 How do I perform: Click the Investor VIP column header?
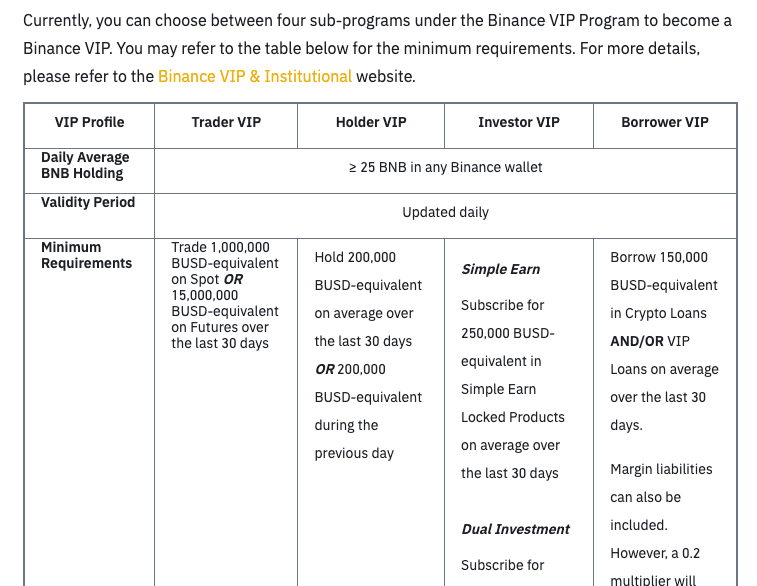point(518,122)
